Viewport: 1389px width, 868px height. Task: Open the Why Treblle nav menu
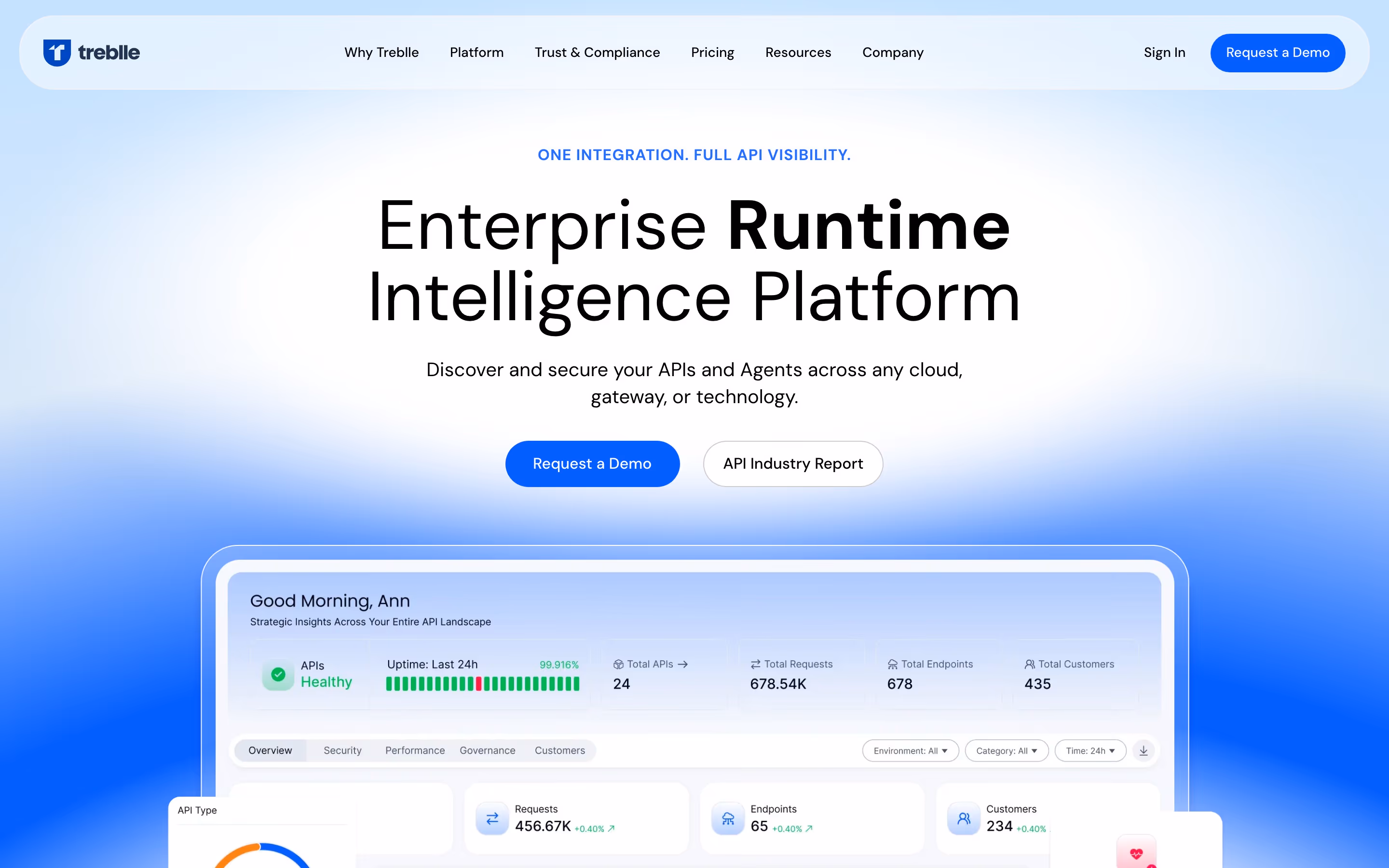click(381, 52)
